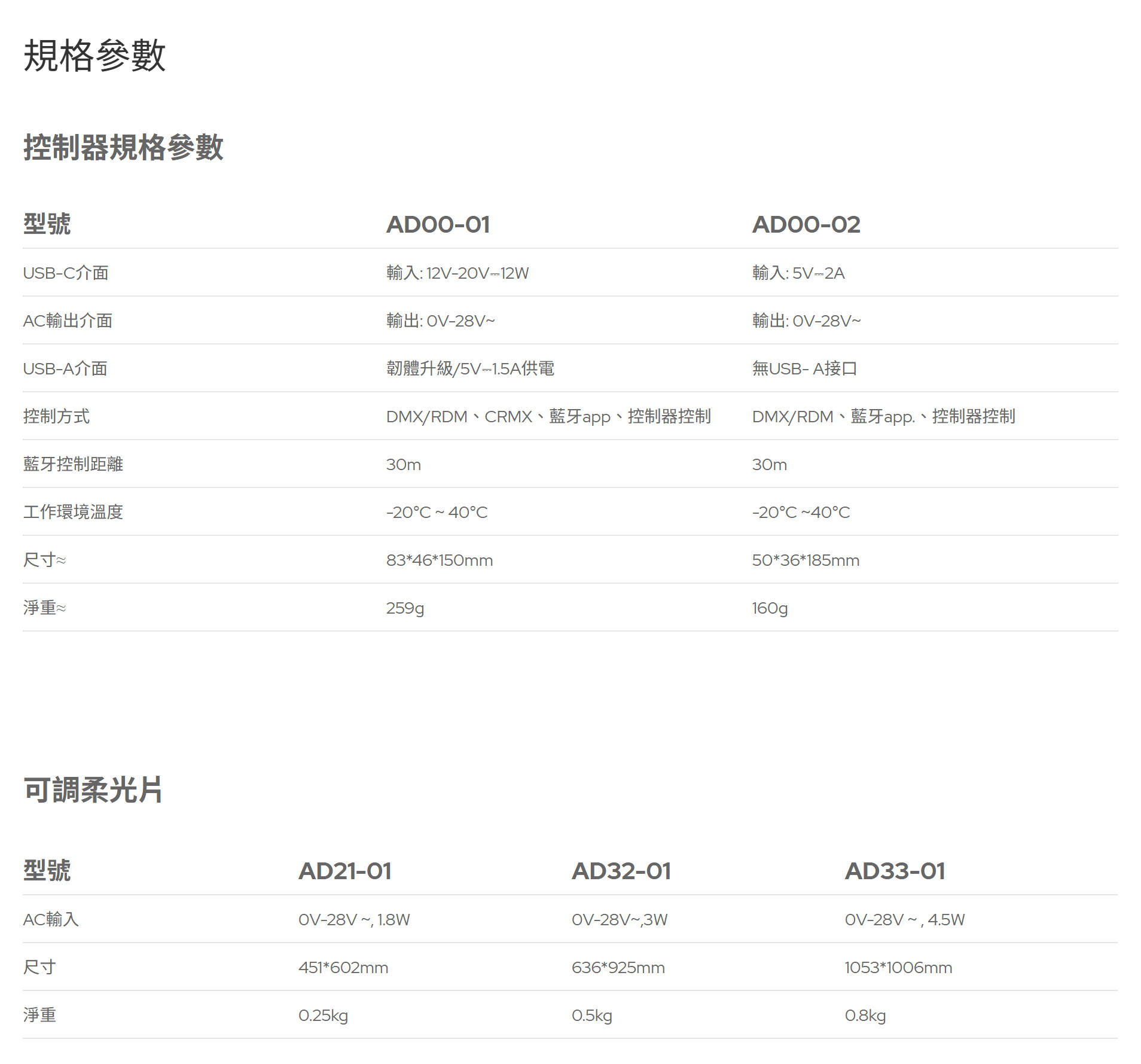Click the 控制器規格參數 section heading
Viewport: 1141px width, 1064px height.
tap(123, 147)
